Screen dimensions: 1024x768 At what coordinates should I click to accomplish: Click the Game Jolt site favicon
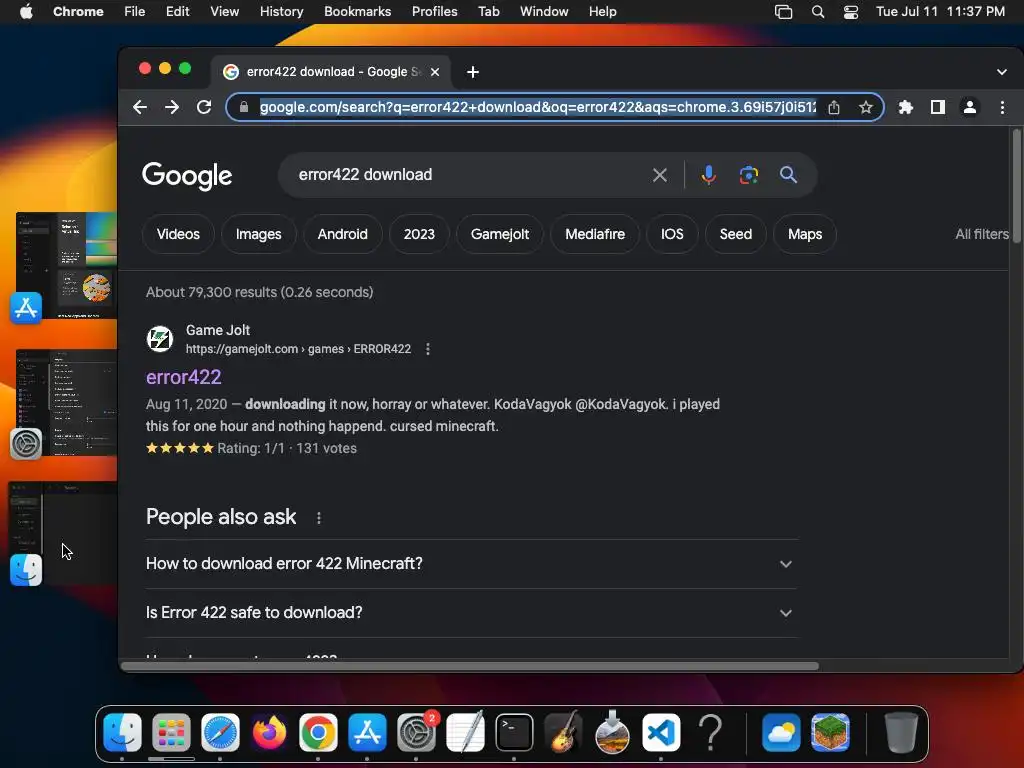click(x=159, y=339)
